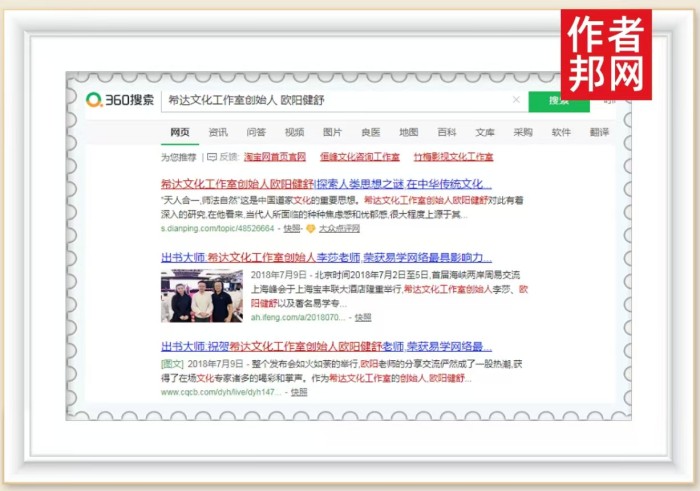Open the 问答 Q&A tab

pyautogui.click(x=256, y=132)
